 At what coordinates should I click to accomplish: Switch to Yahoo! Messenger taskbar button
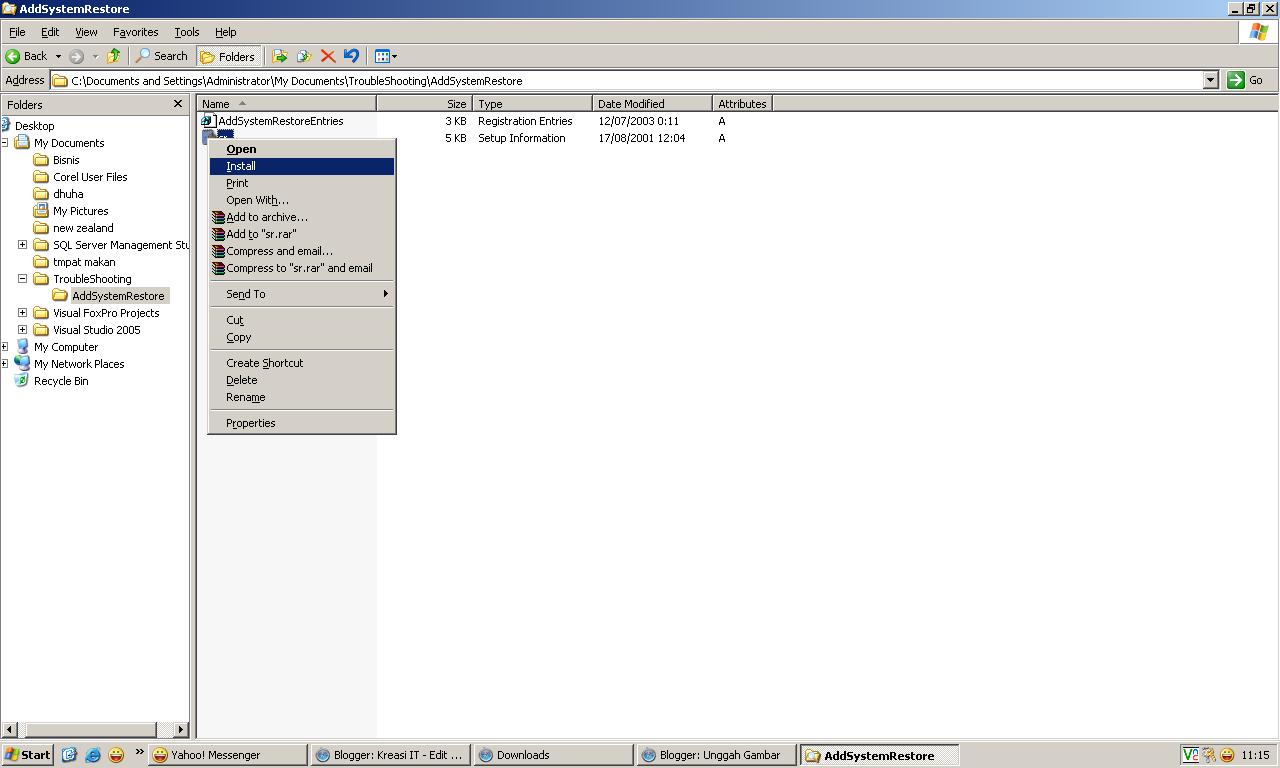click(x=228, y=755)
